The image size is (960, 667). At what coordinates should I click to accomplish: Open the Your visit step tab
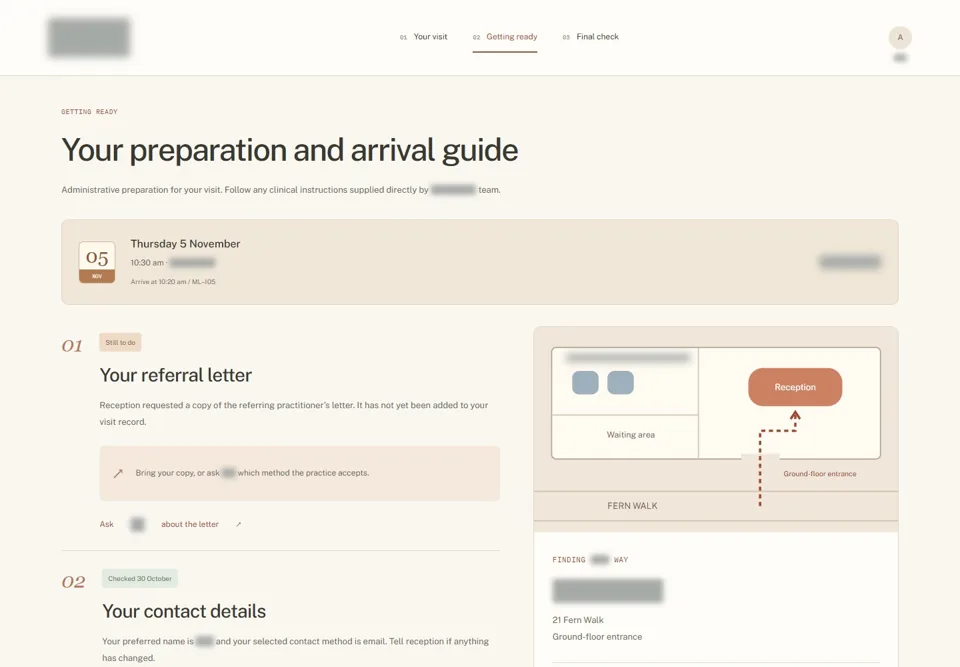pos(423,37)
